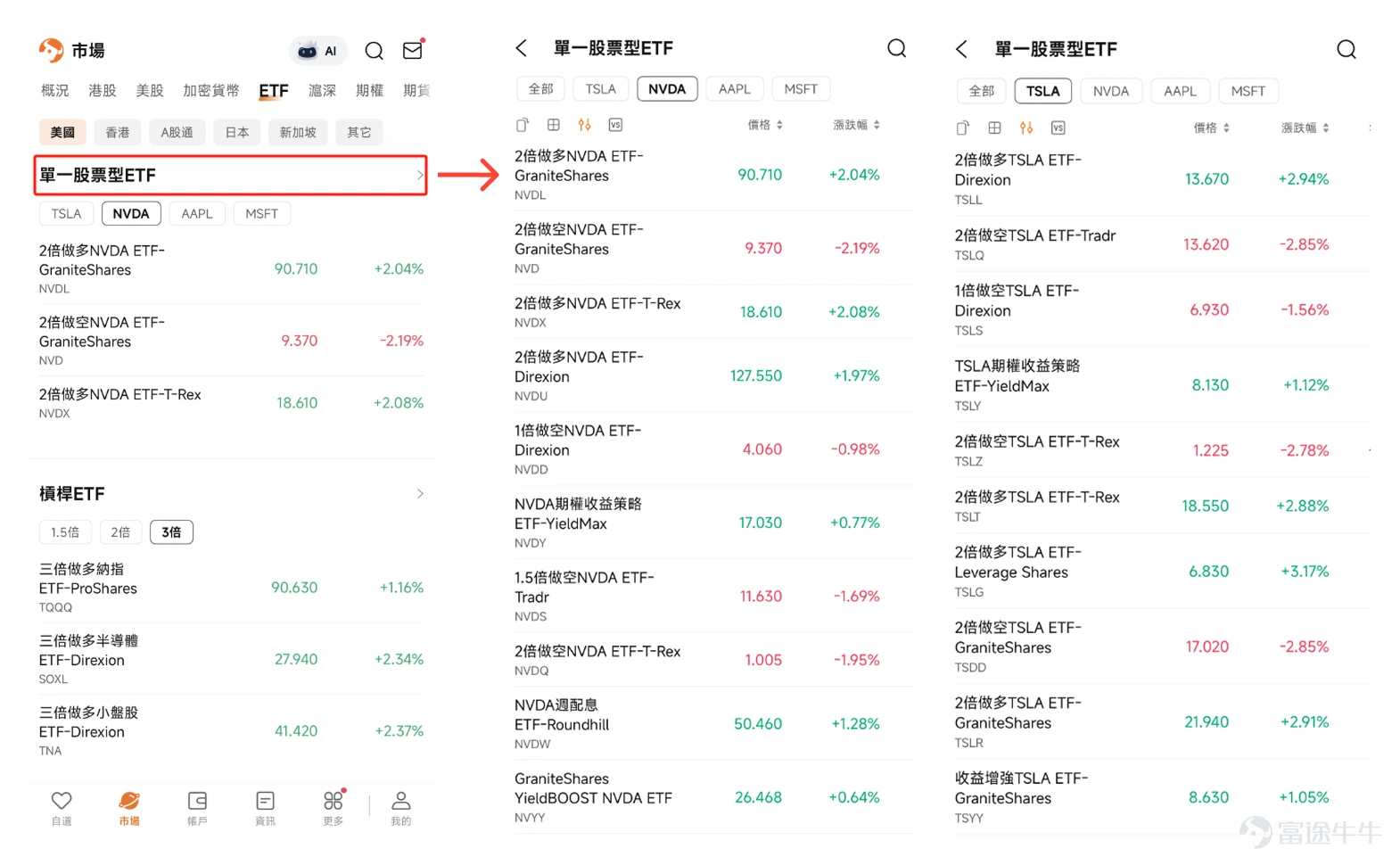
Task: Go back from the TSLA ETF list
Action: coord(961,49)
